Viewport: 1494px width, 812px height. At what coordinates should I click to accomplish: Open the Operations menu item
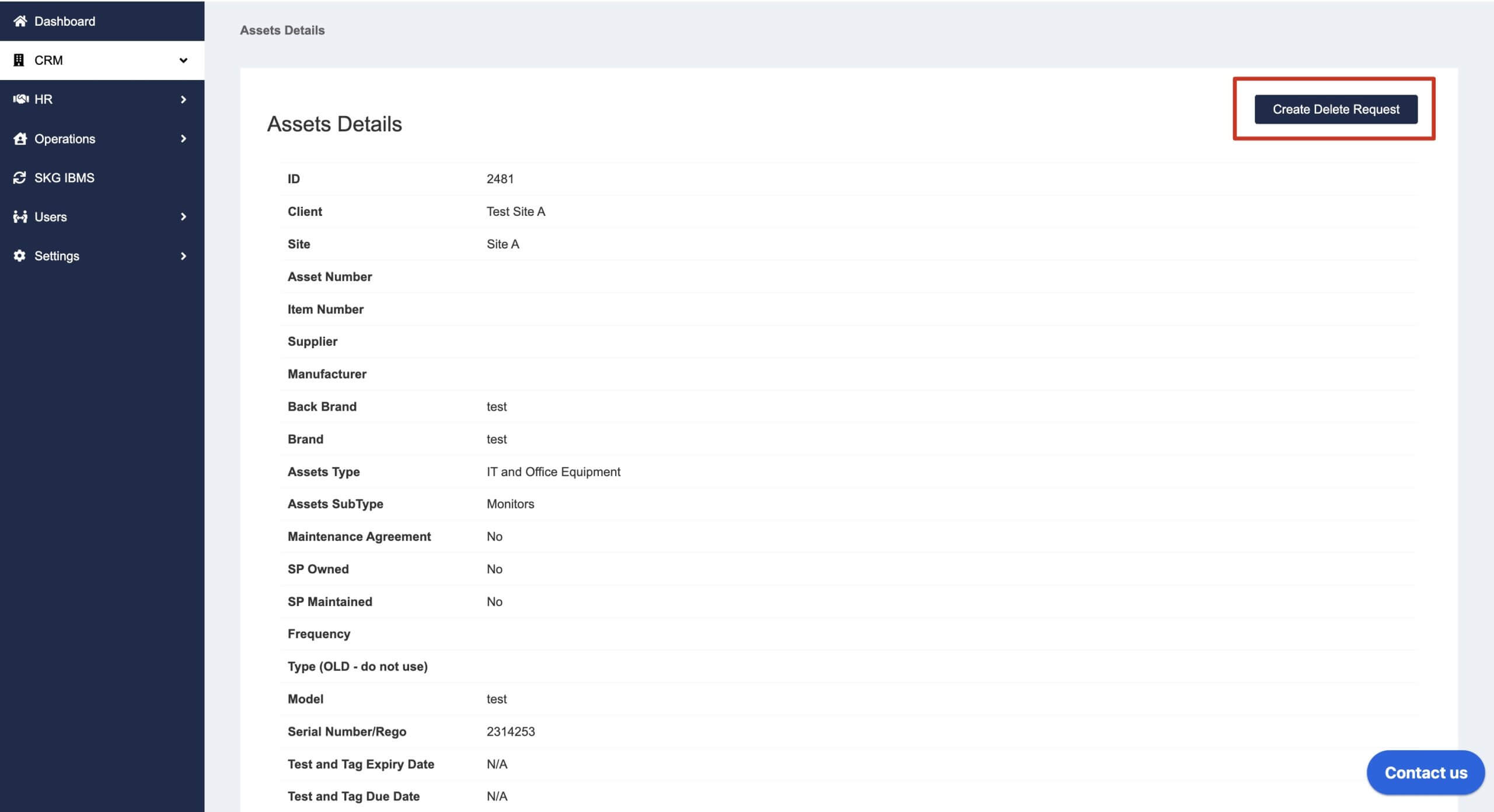[x=102, y=138]
